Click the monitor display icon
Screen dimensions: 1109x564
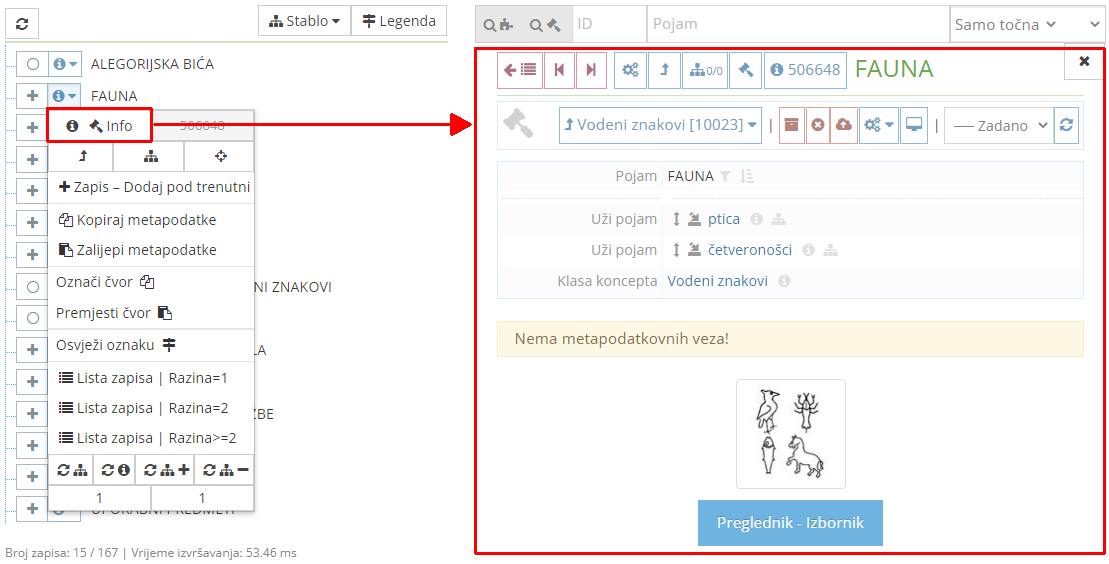click(x=915, y=125)
